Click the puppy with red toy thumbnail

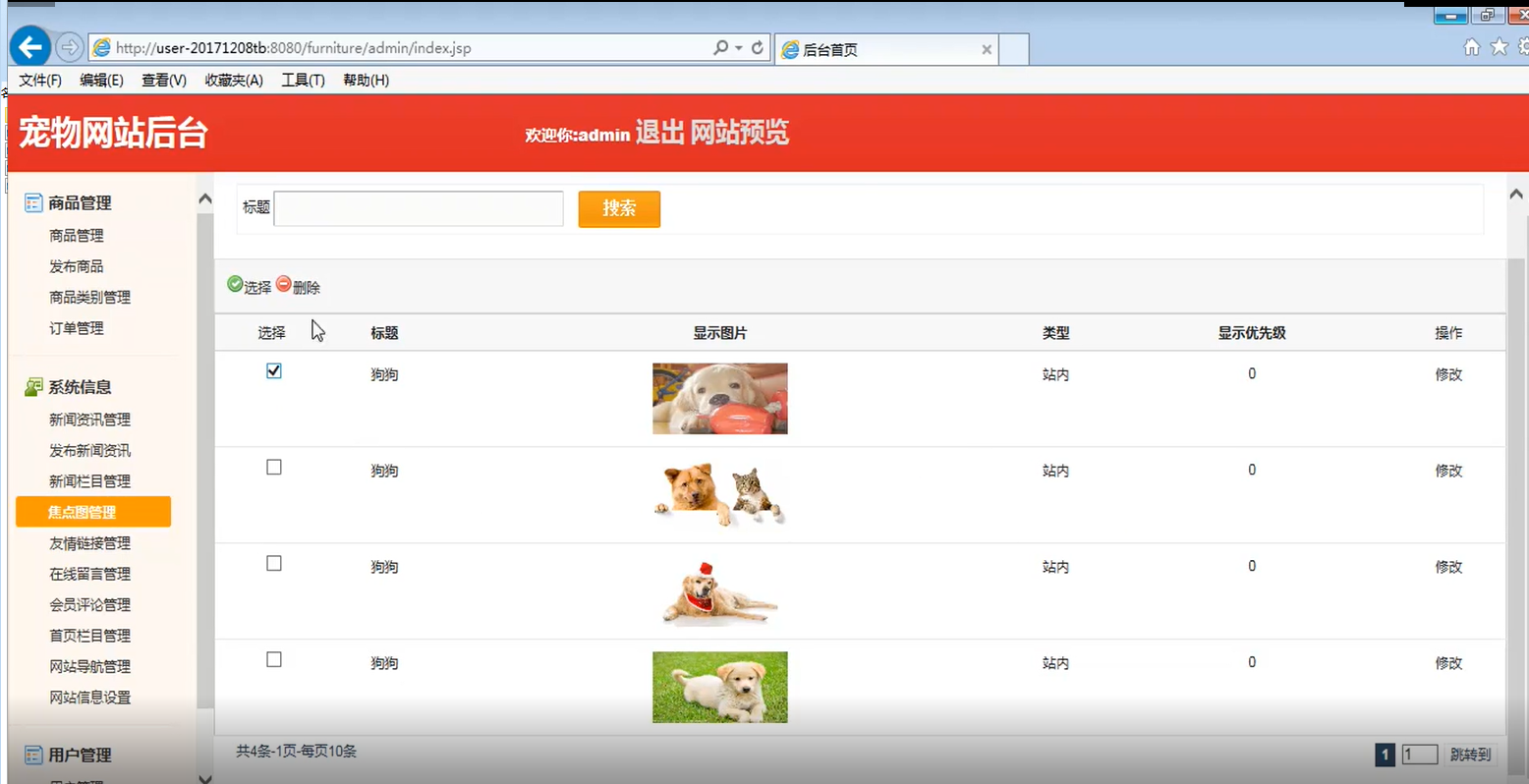(x=720, y=399)
